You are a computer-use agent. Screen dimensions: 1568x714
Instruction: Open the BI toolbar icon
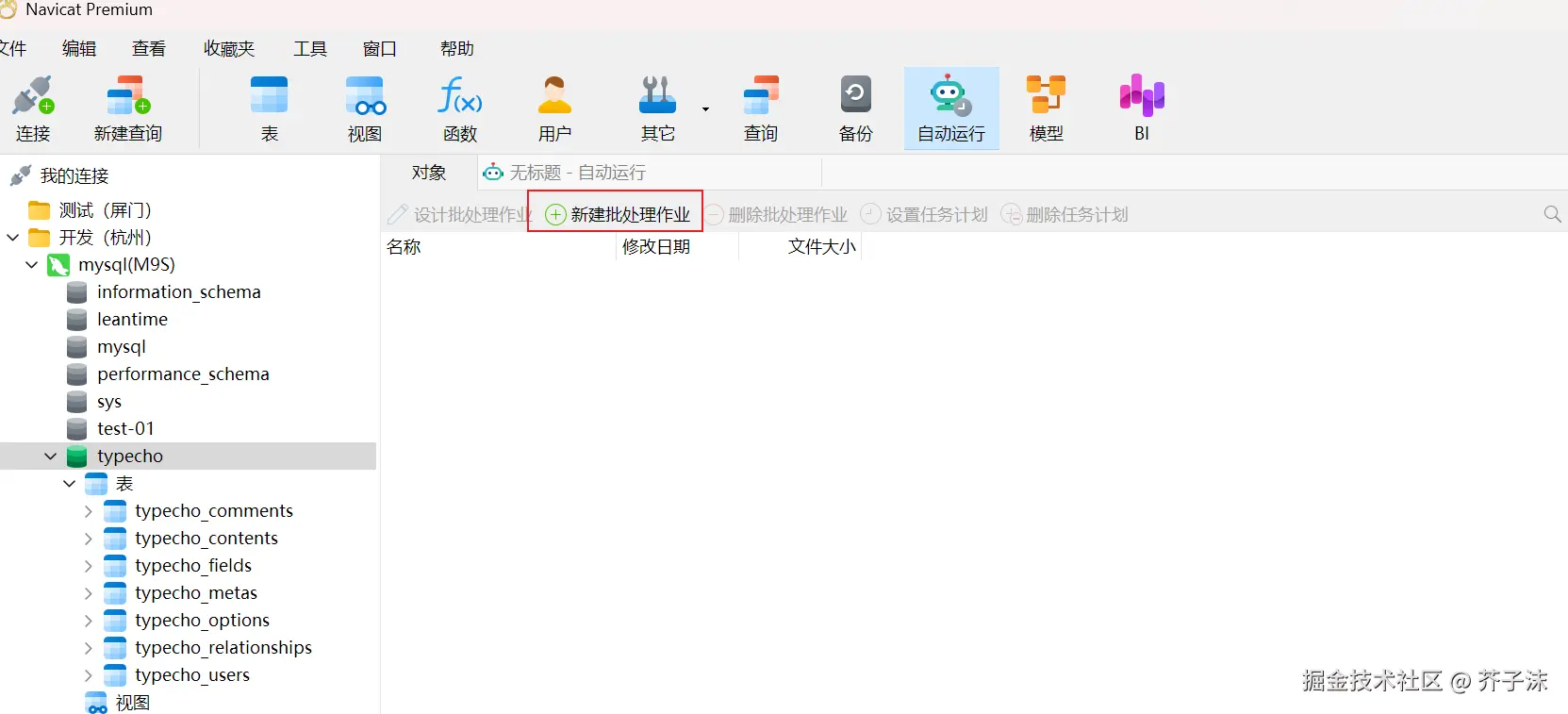pos(1142,108)
